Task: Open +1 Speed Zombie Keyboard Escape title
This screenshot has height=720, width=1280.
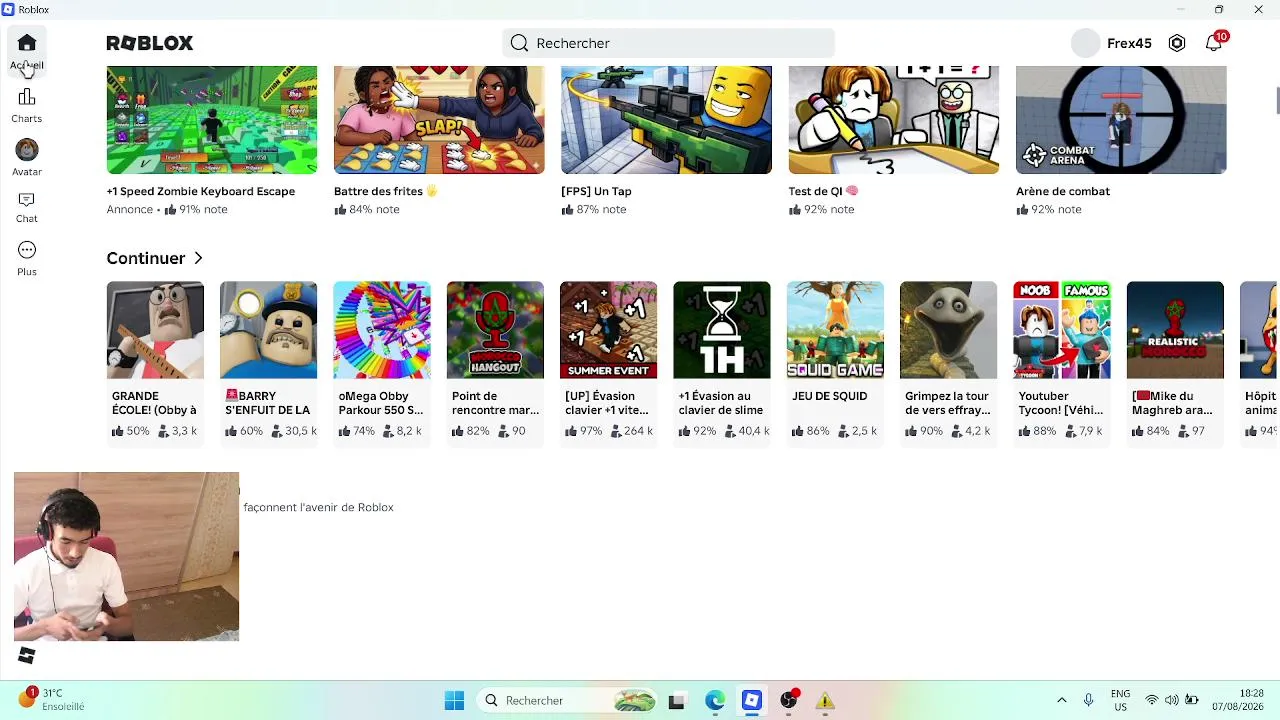Action: click(x=201, y=191)
